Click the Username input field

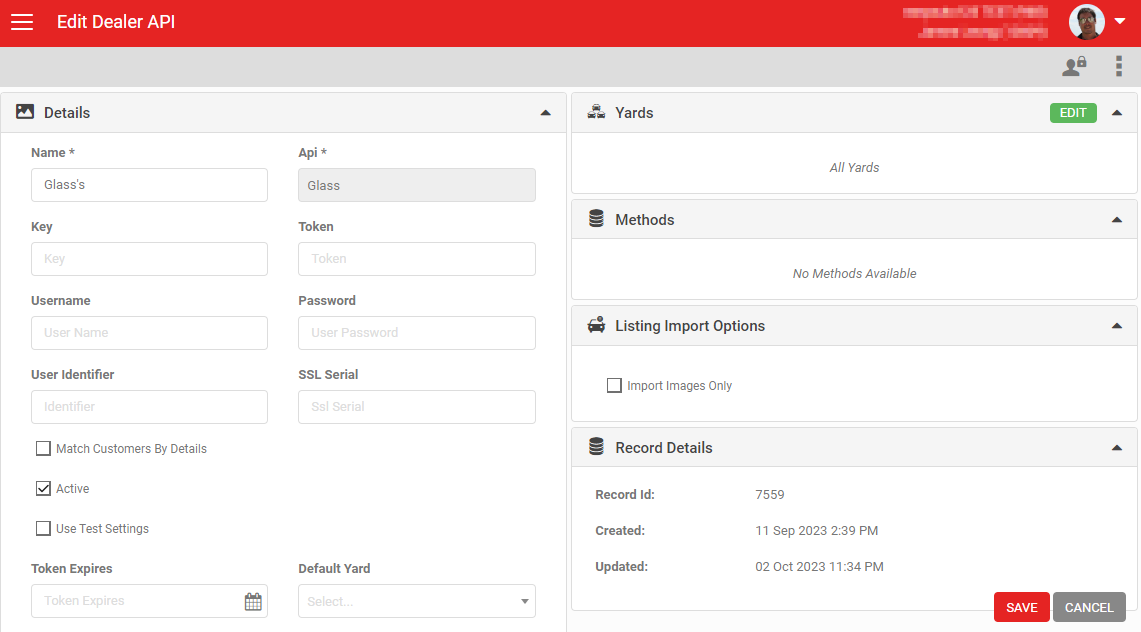pos(149,333)
